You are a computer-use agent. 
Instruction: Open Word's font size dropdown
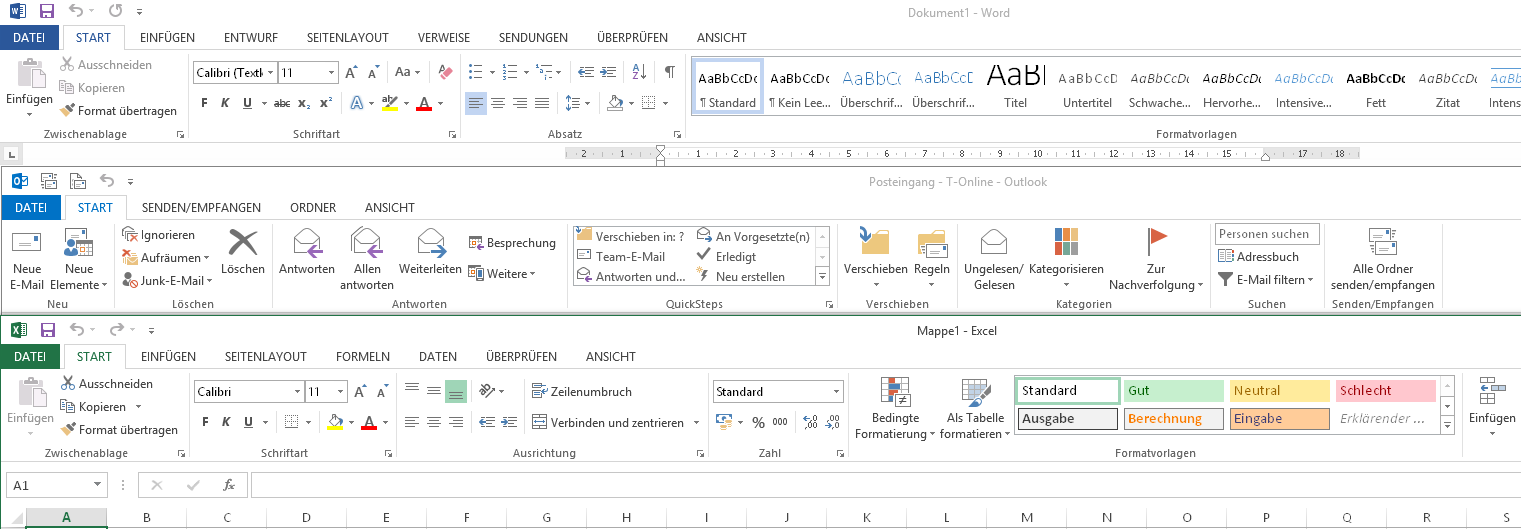tap(331, 73)
